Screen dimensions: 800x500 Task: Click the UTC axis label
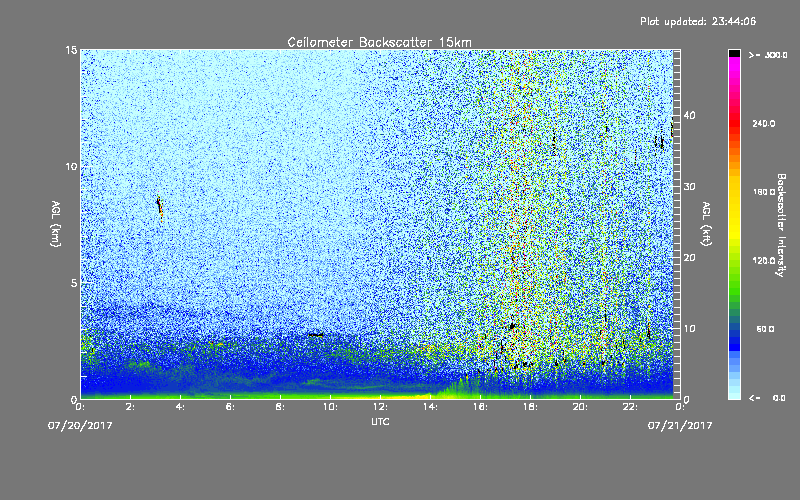[x=380, y=421]
